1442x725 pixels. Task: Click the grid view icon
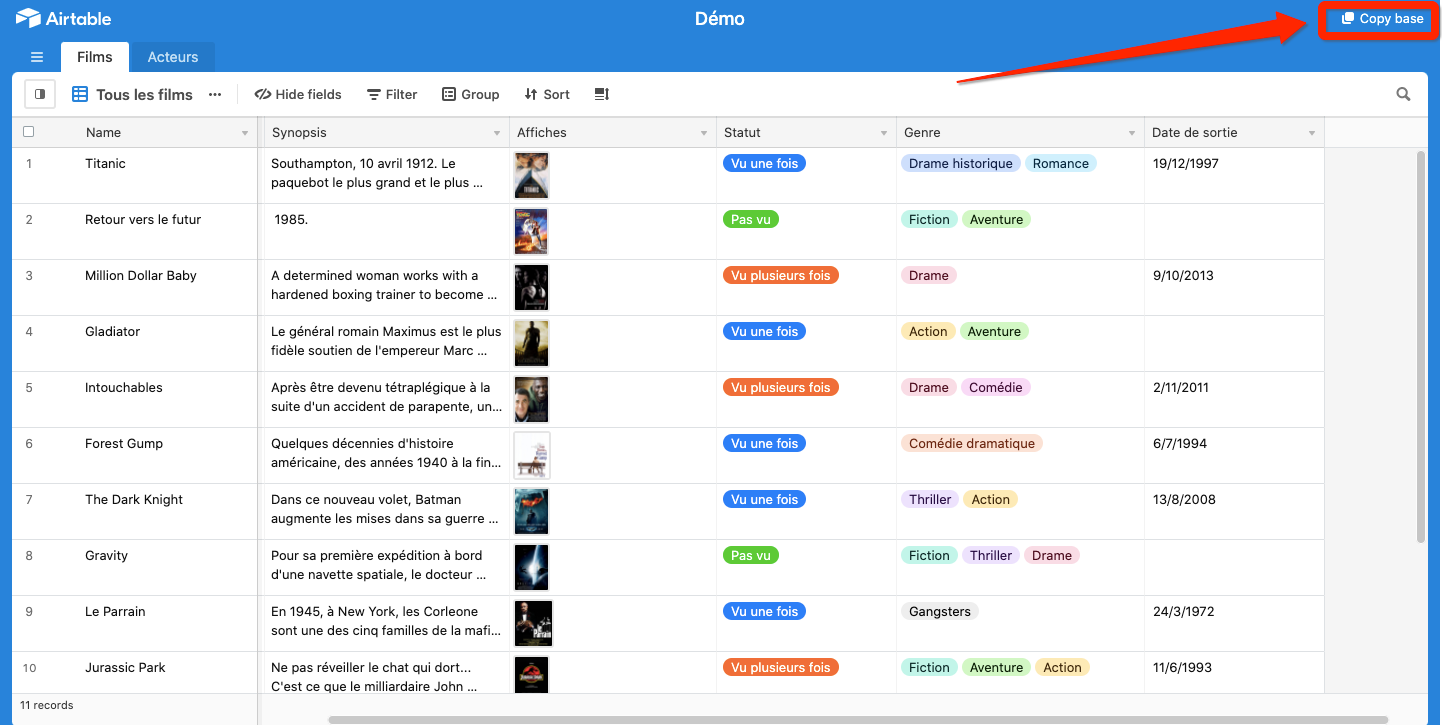(80, 94)
